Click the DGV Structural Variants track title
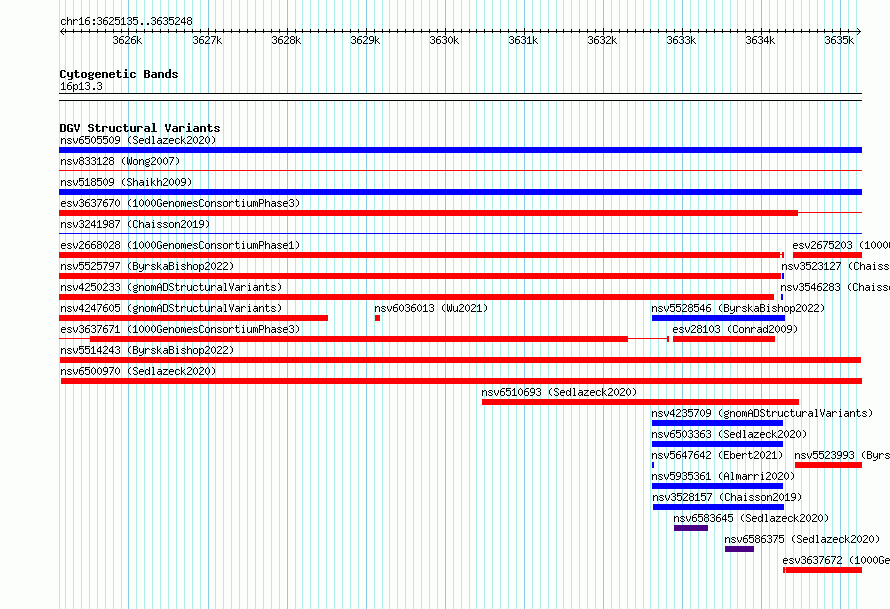The height and width of the screenshot is (609, 890). [140, 128]
